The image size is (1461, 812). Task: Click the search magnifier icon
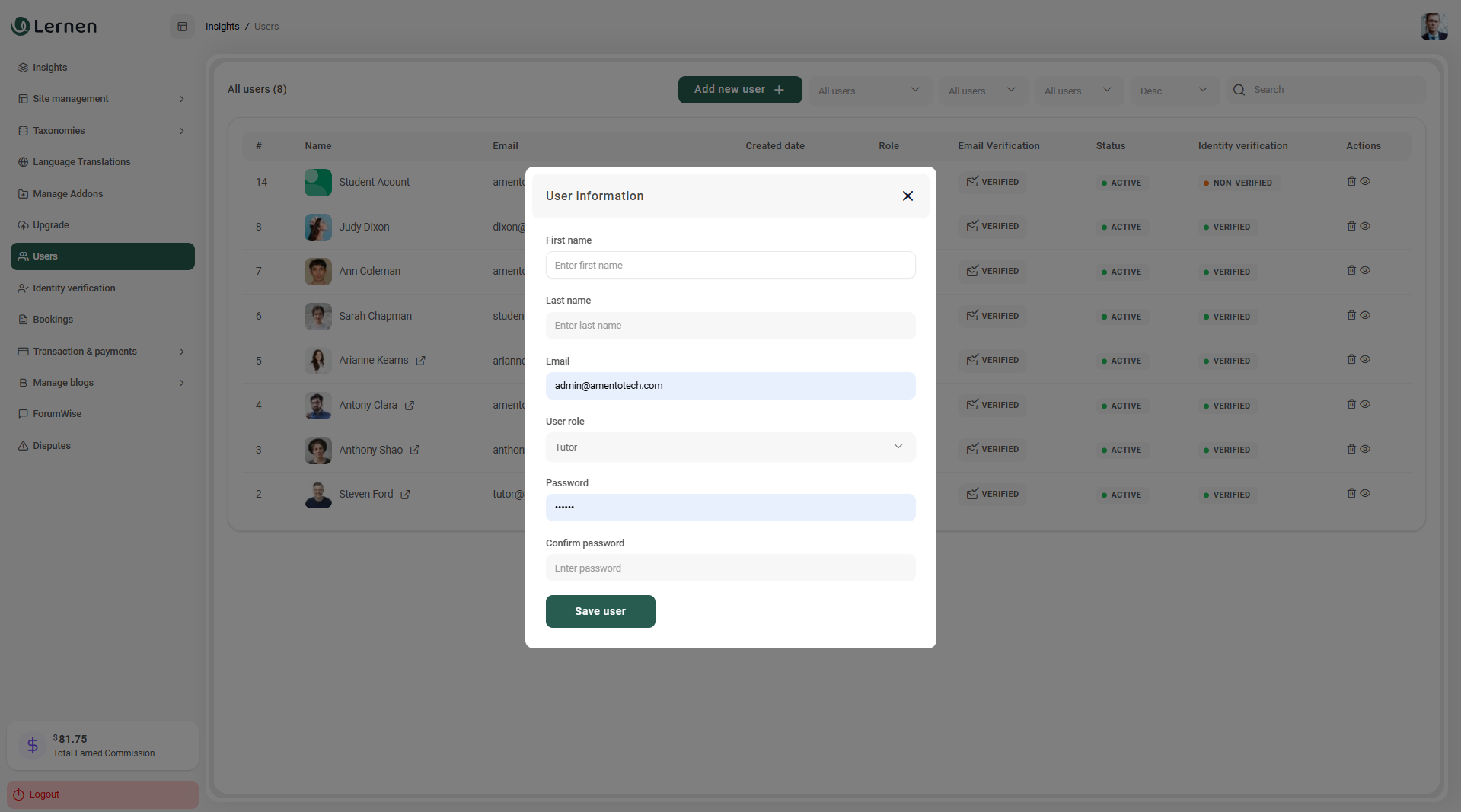tap(1239, 90)
